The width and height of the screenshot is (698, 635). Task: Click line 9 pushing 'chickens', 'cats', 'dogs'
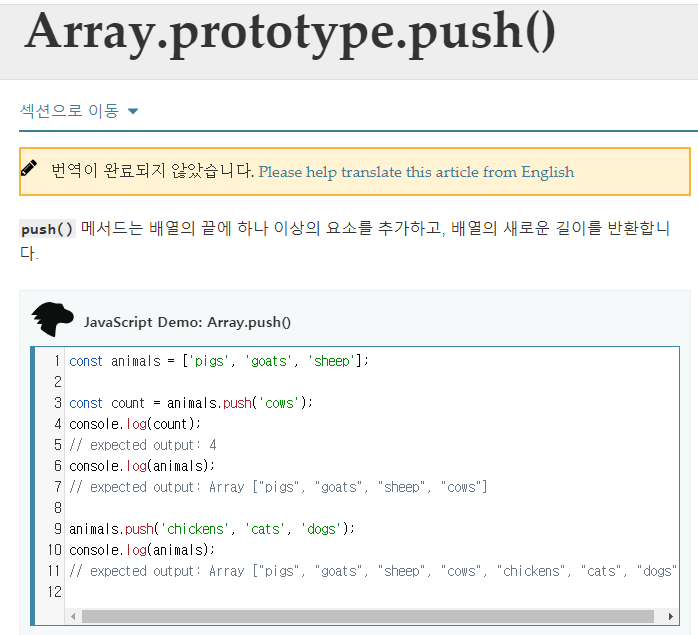pos(212,529)
